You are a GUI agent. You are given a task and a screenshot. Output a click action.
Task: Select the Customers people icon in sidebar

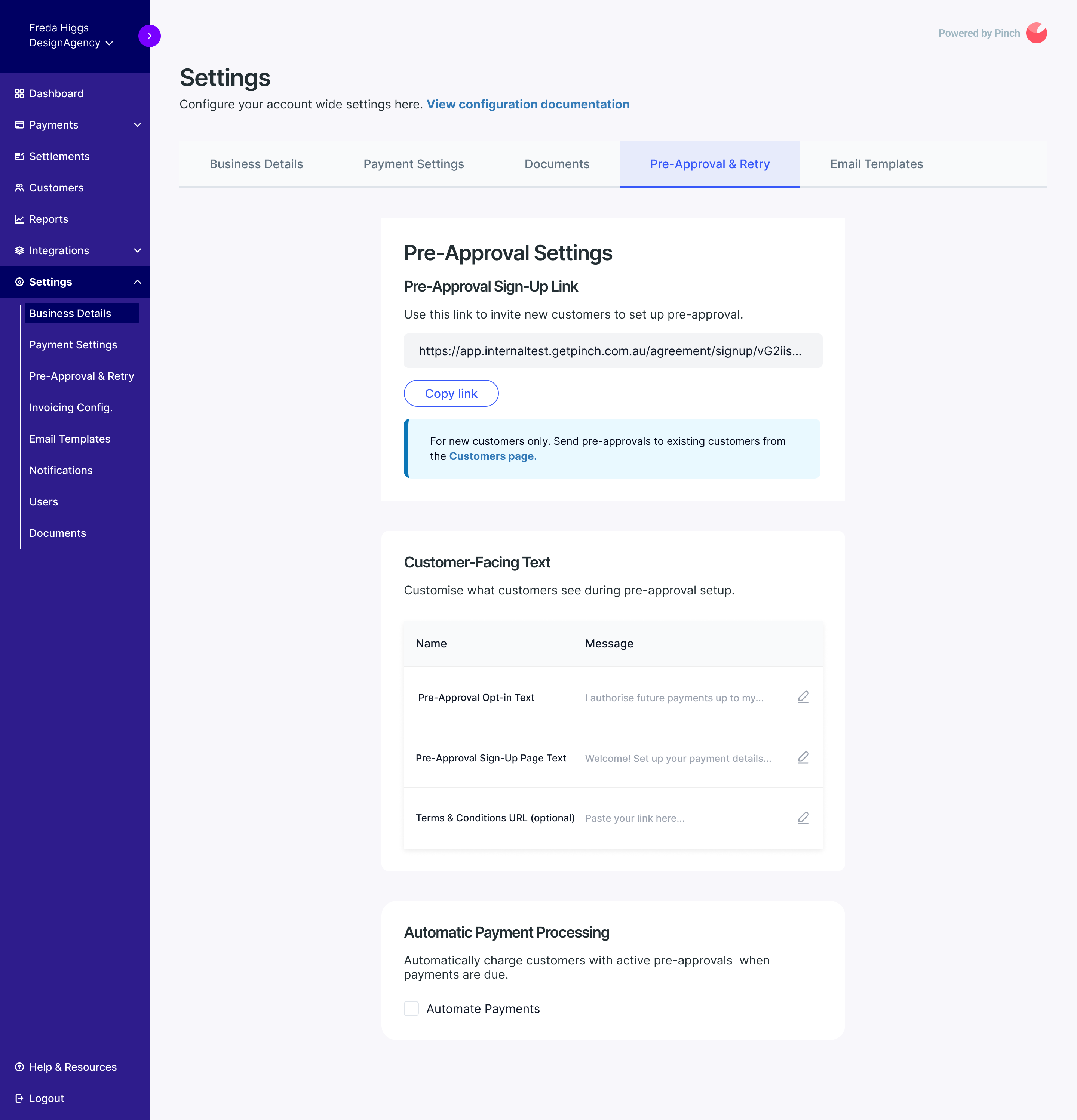[19, 187]
